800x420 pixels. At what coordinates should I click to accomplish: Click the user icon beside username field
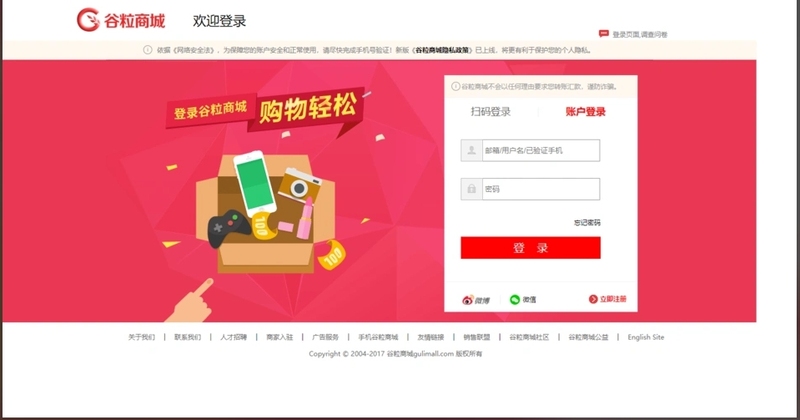click(471, 151)
